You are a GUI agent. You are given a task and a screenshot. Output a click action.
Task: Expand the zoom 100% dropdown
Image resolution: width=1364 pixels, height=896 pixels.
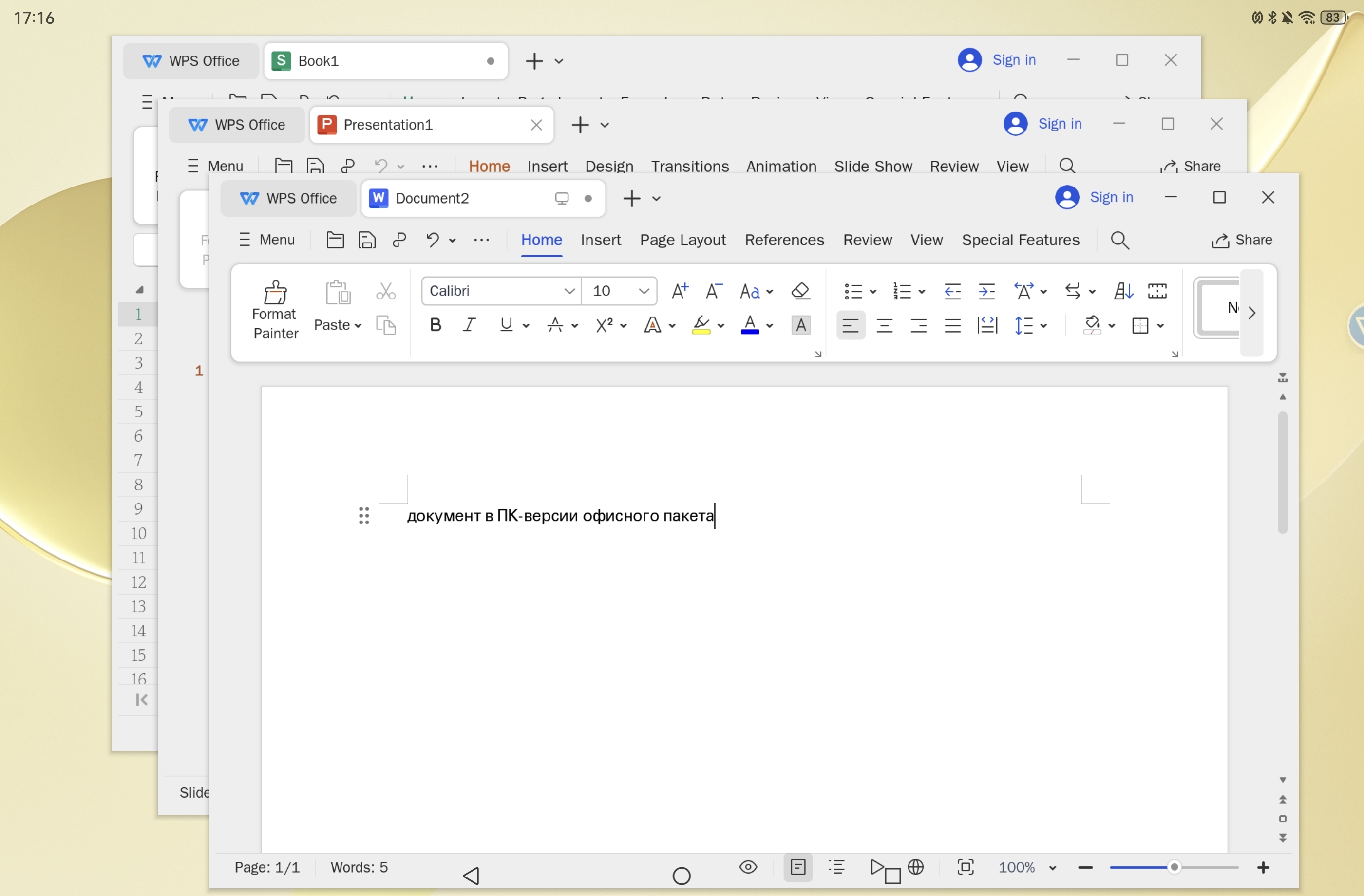tap(1052, 868)
